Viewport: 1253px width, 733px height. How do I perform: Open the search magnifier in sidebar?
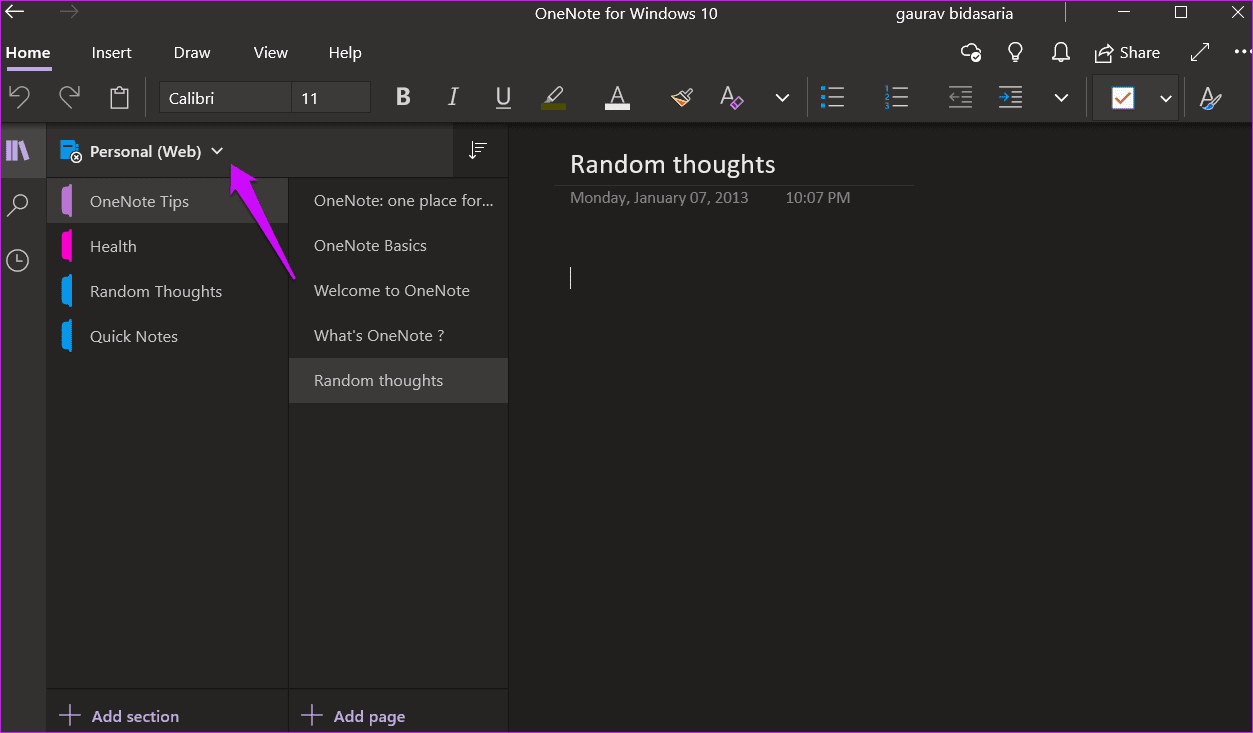pos(18,206)
